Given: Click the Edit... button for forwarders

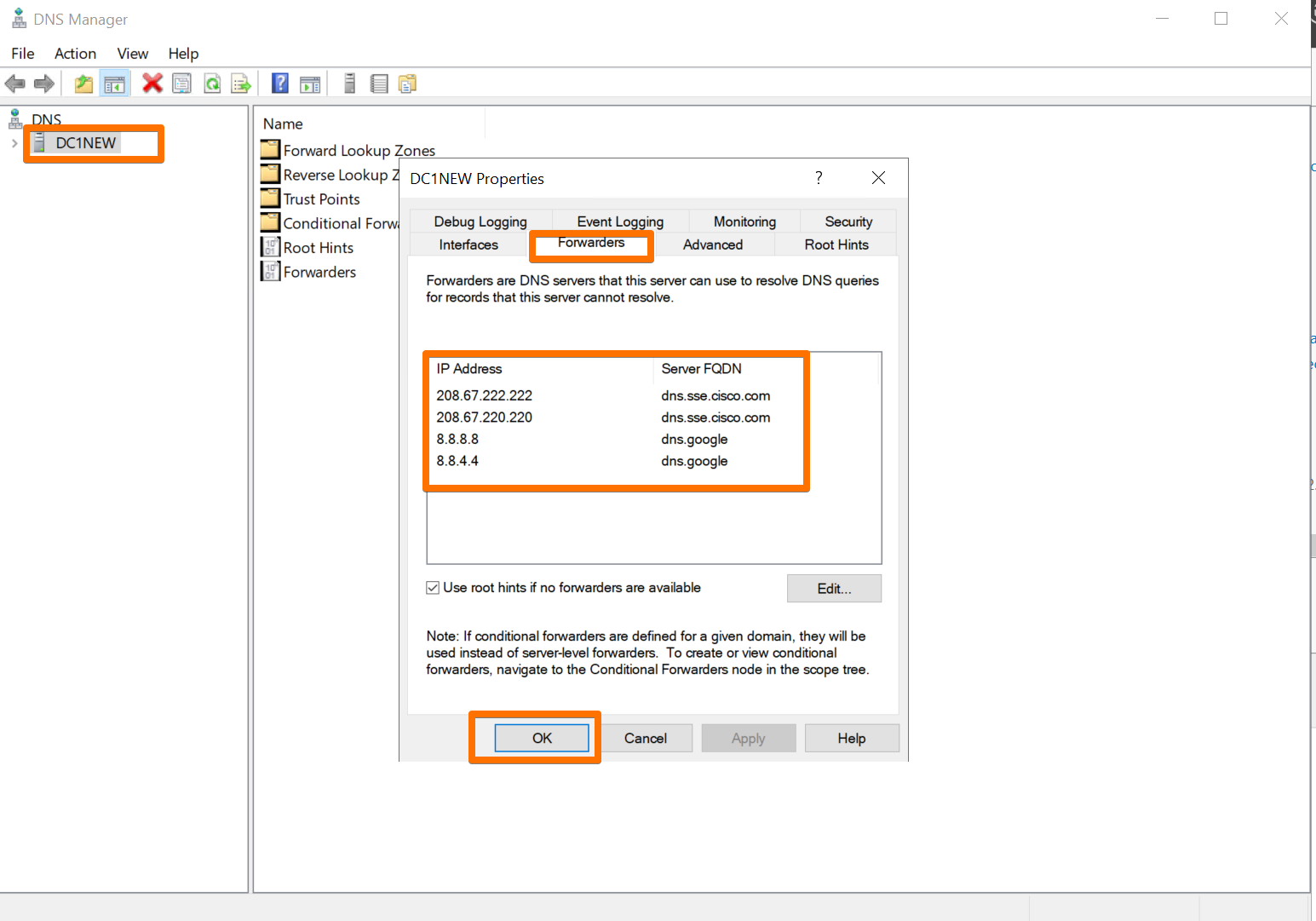Looking at the screenshot, I should click(833, 589).
